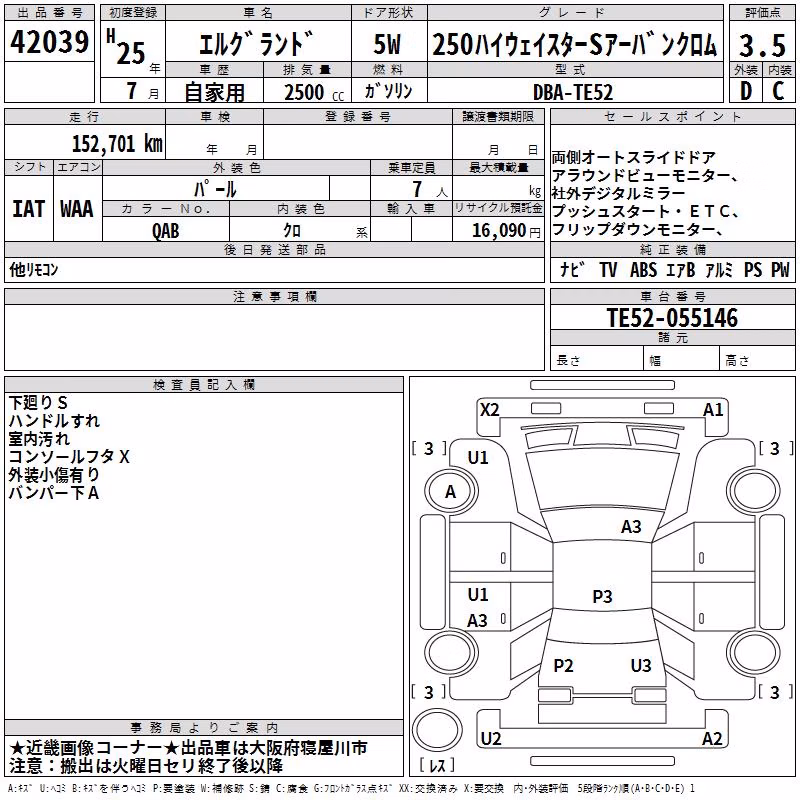Select lot number 42039
Image resolution: width=800 pixels, height=800 pixels.
[x=49, y=42]
